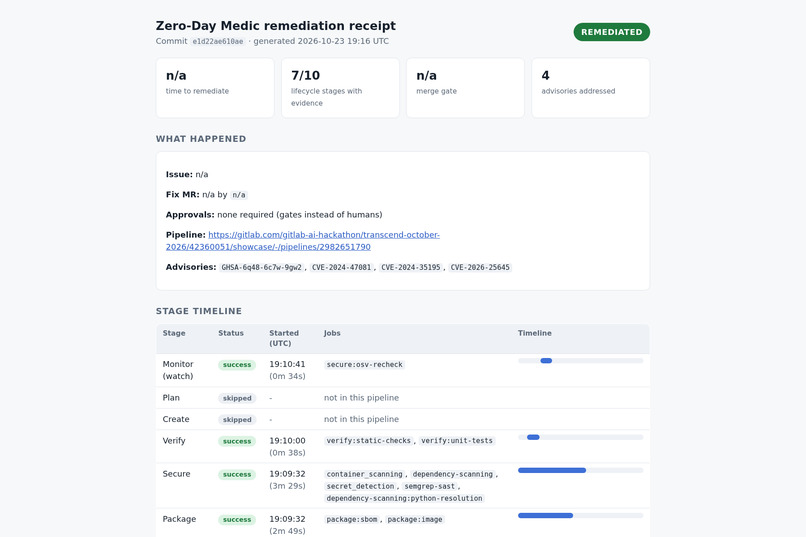Click the secret_detection job tag
806x537 pixels.
pos(360,486)
